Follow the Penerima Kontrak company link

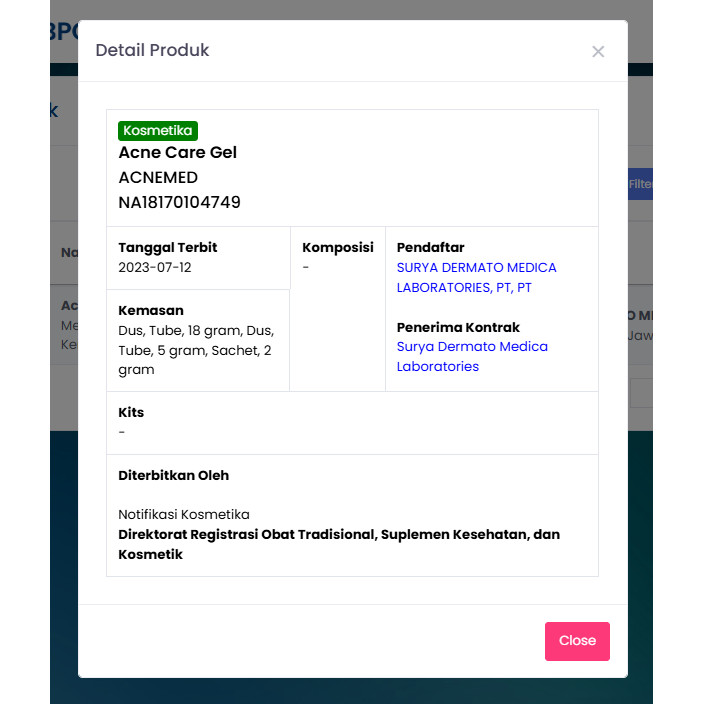472,356
